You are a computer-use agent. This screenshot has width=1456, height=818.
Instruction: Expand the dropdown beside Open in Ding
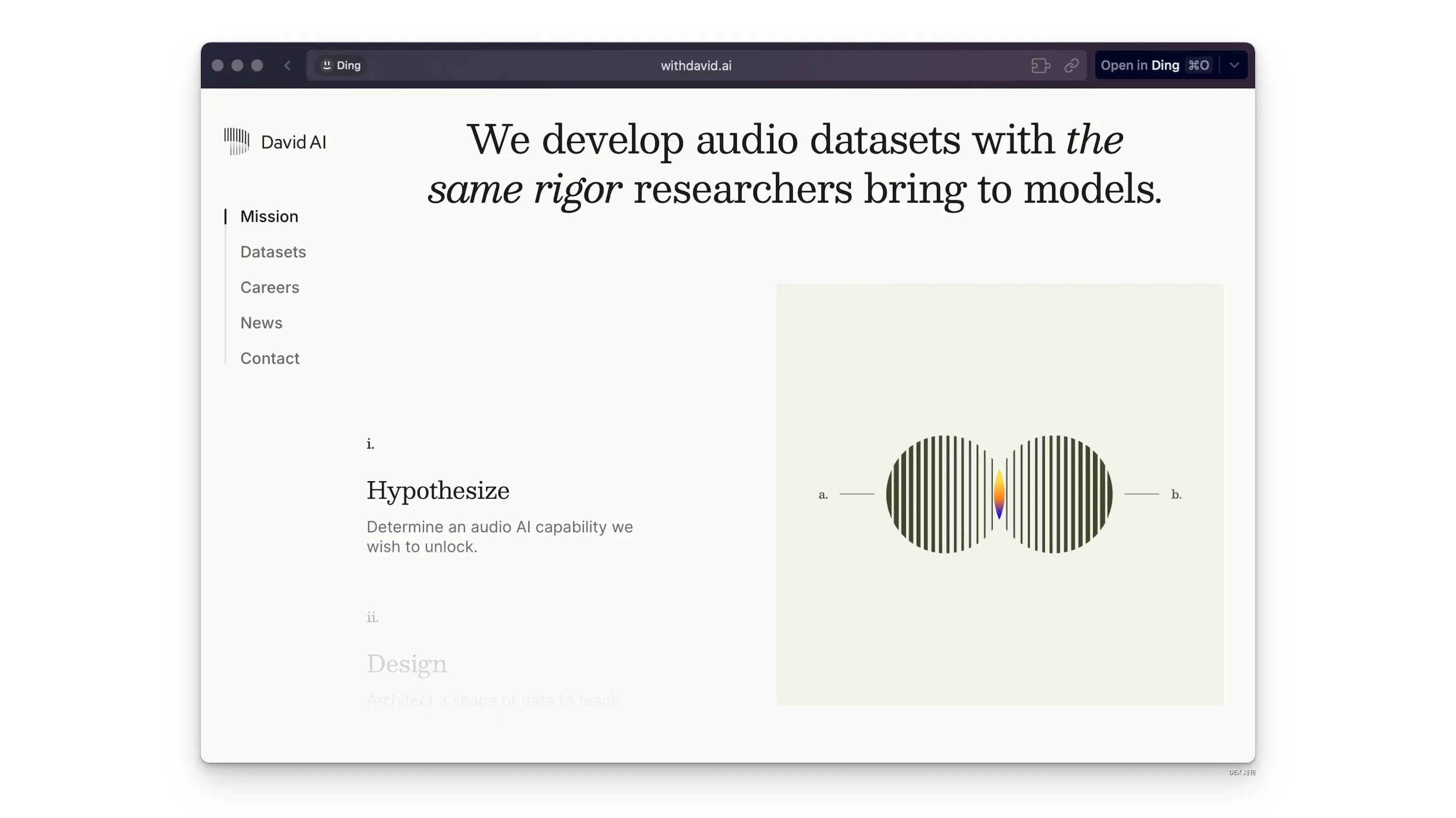1234,65
